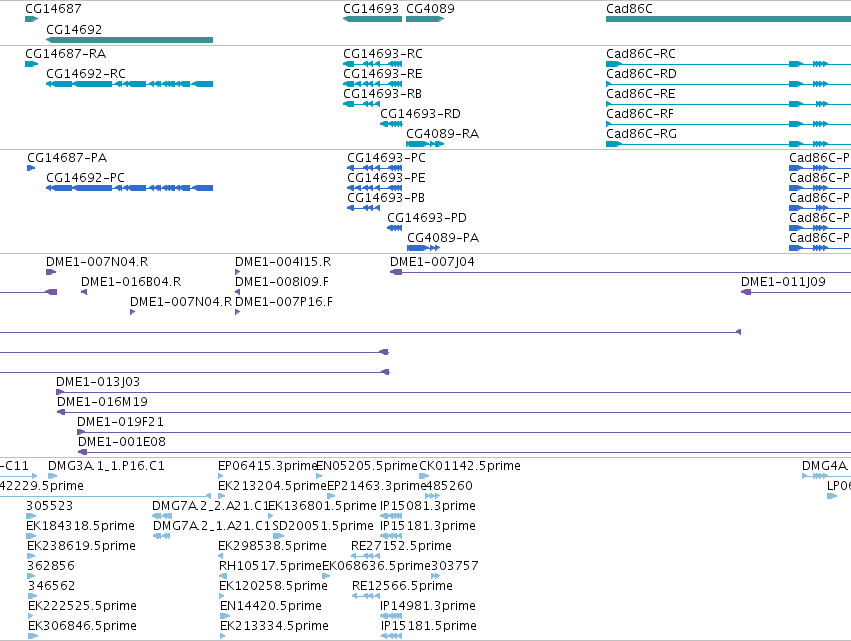
Task: Open EST EK298538.5prime
Action: coord(272,547)
